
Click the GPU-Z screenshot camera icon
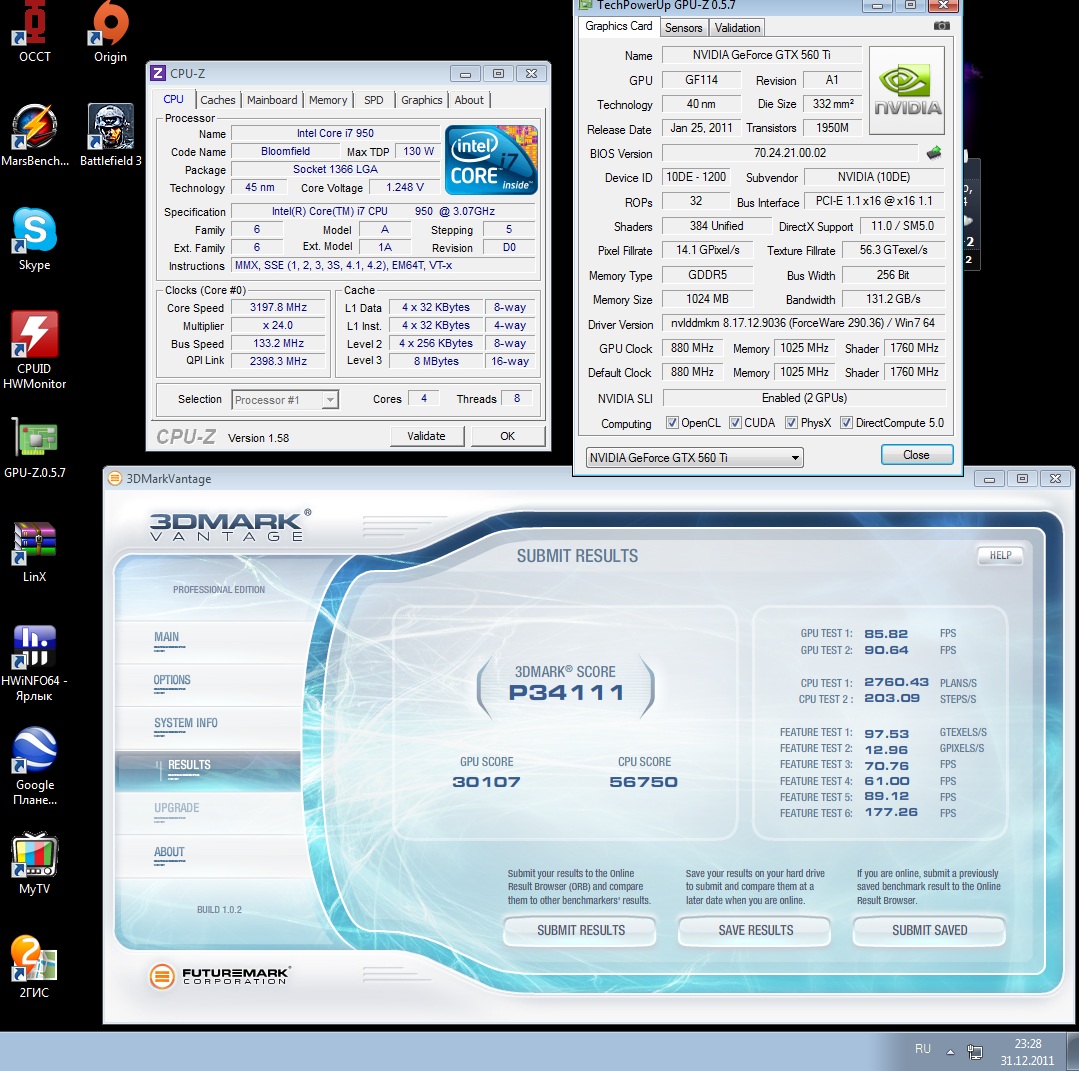(941, 26)
